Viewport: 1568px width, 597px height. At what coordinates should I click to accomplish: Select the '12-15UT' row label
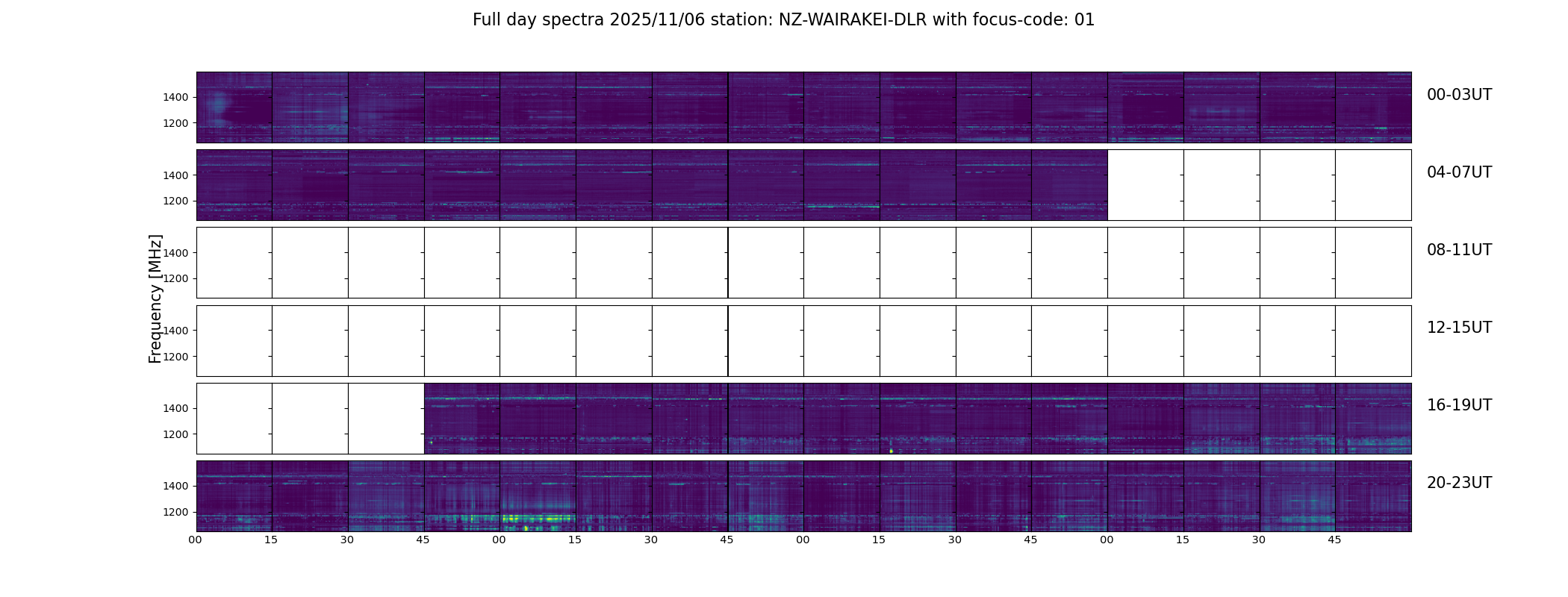pyautogui.click(x=1459, y=328)
